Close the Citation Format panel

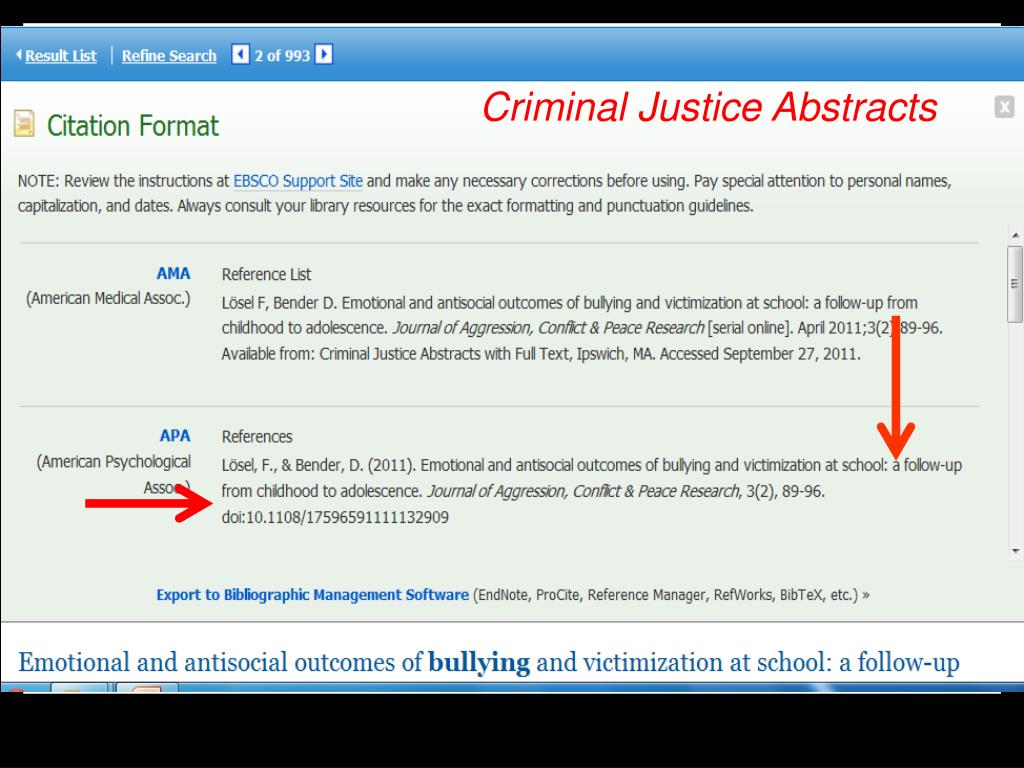pos(1004,106)
